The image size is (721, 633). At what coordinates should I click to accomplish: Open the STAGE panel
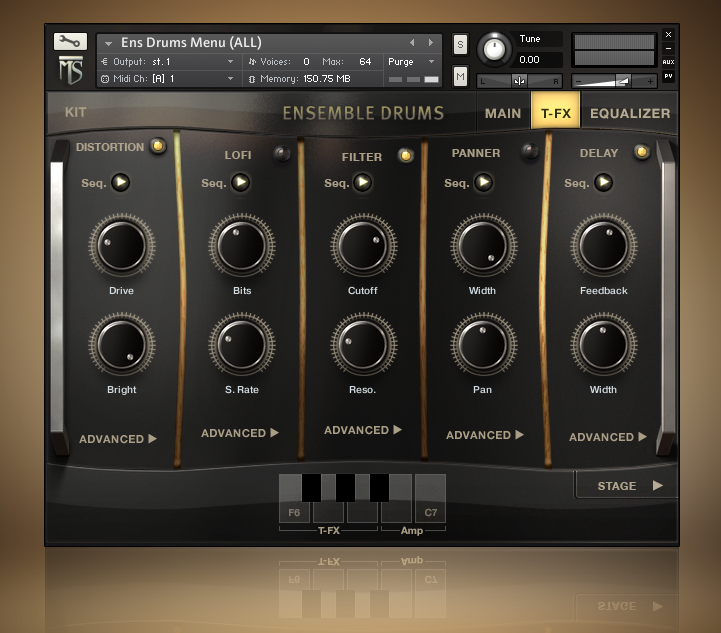627,485
